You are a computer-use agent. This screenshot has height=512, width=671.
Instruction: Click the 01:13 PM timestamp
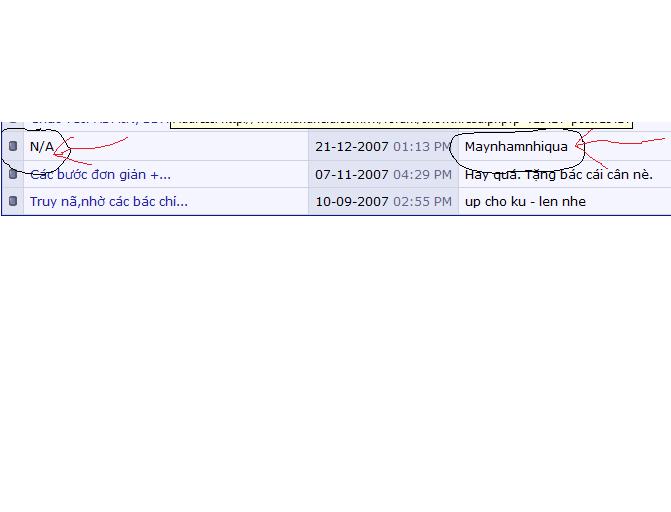pyautogui.click(x=422, y=147)
